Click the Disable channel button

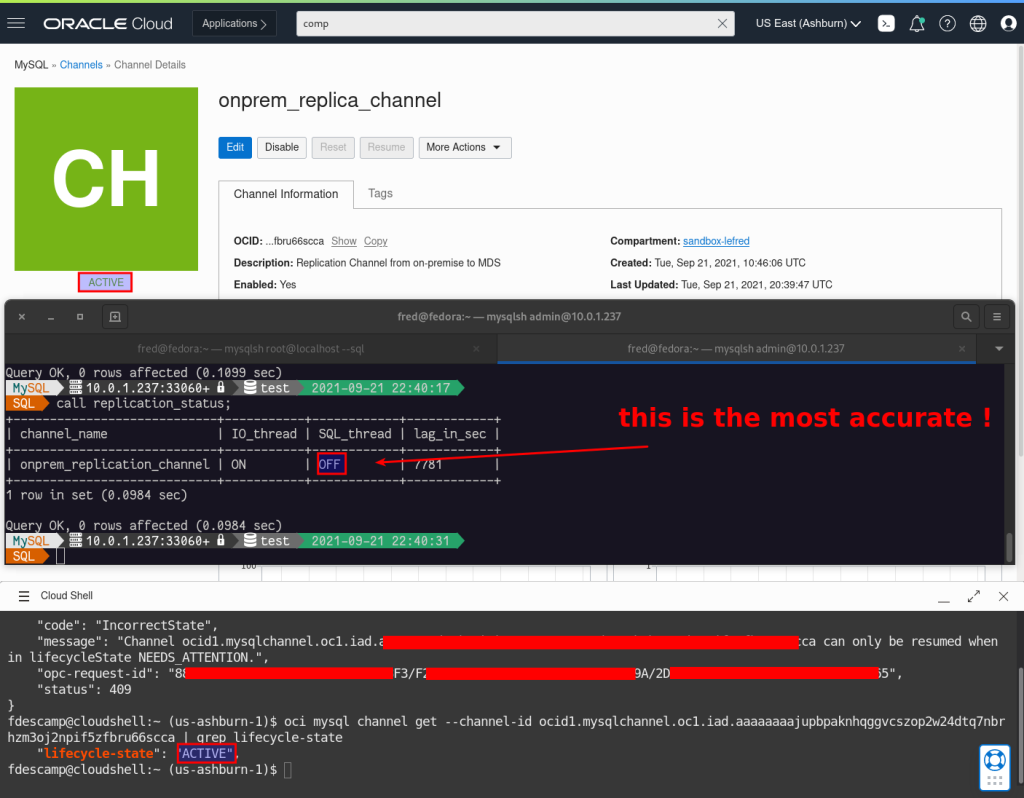pyautogui.click(x=281, y=148)
